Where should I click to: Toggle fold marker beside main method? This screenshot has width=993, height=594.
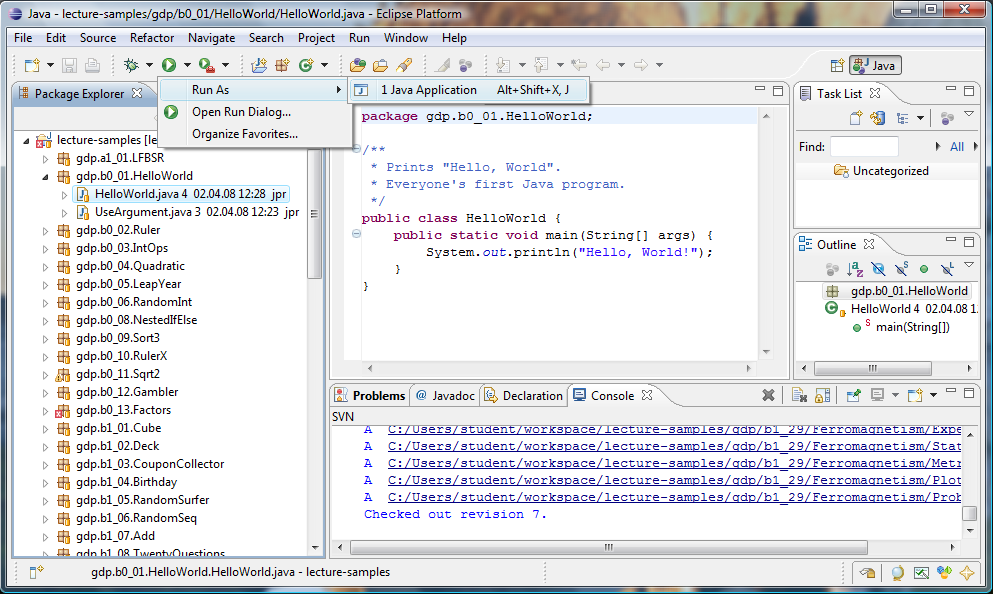point(357,234)
